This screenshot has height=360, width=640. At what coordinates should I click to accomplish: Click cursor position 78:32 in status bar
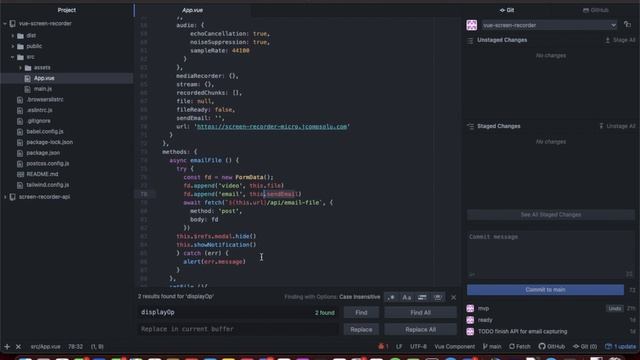(x=76, y=347)
